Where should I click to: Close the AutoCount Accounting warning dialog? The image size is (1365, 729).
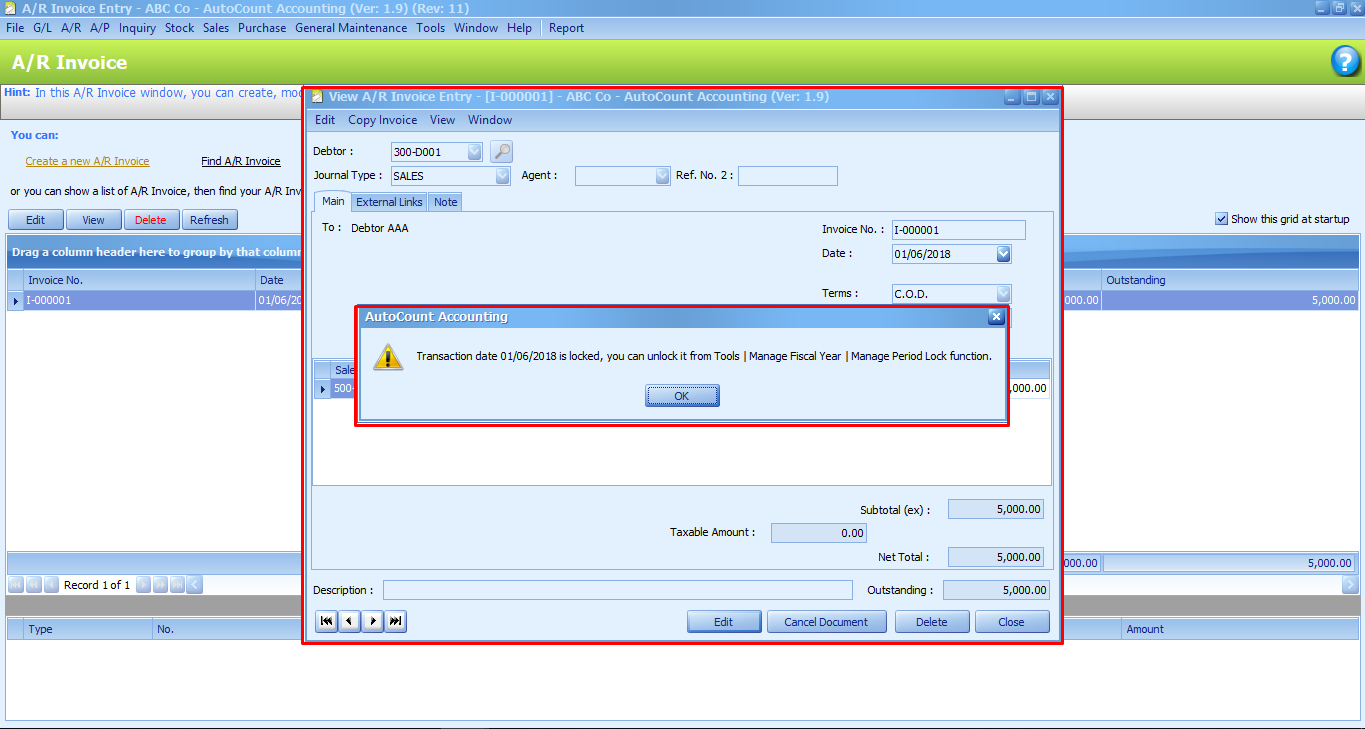[x=995, y=317]
